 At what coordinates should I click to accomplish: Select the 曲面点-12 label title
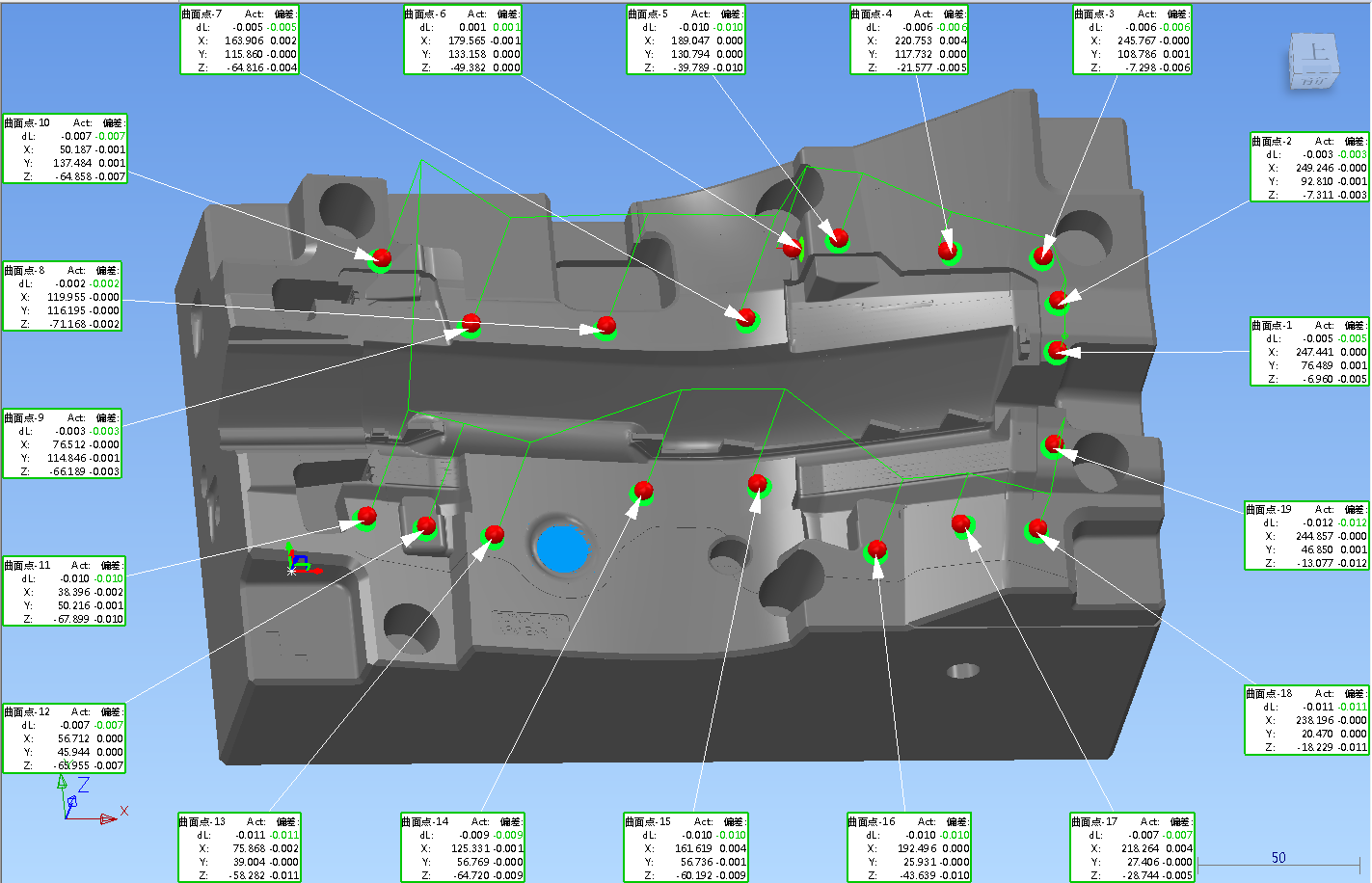click(x=27, y=711)
